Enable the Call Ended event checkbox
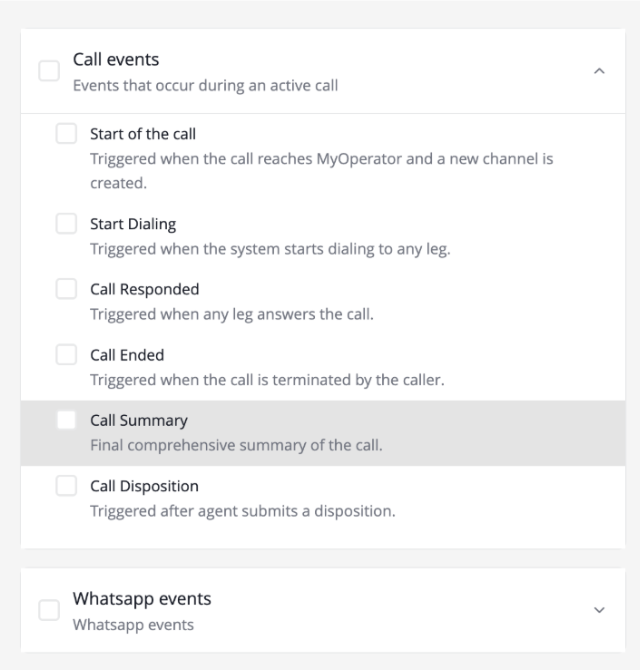 click(66, 355)
